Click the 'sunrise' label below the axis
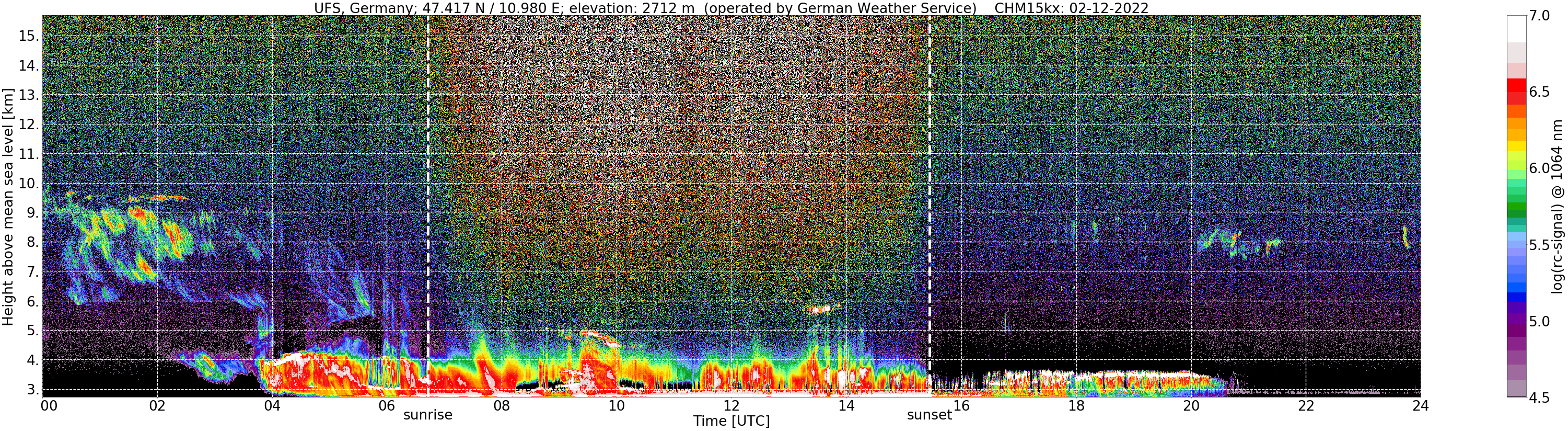 click(428, 415)
